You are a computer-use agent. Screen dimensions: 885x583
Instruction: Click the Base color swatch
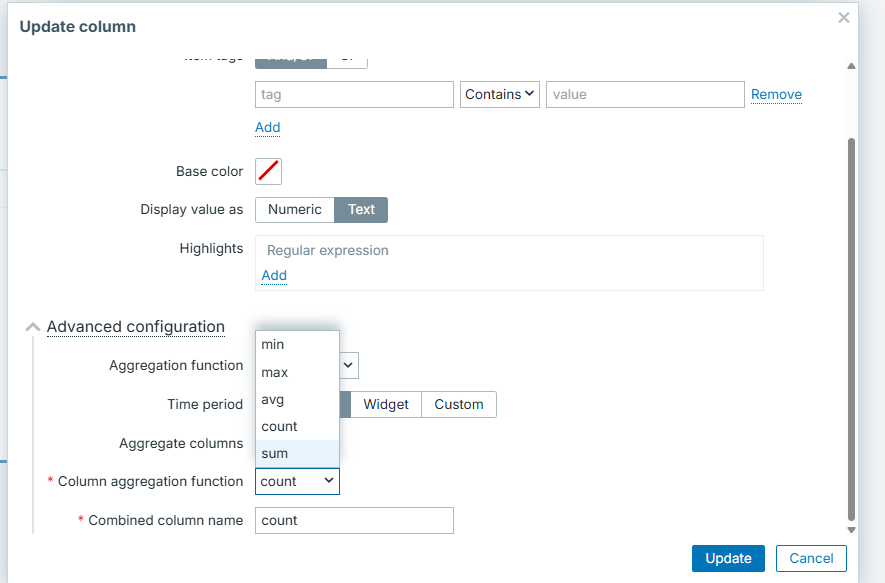coord(268,171)
